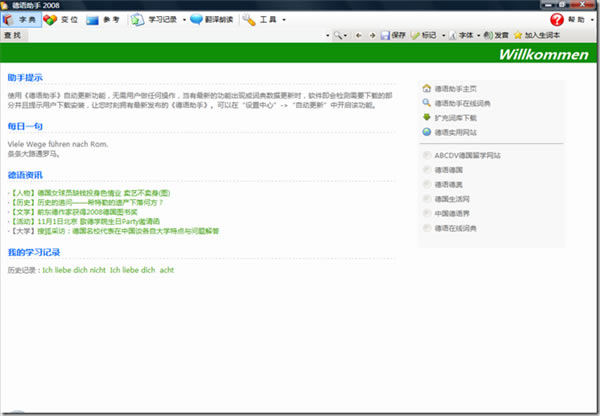Open the 标记 mark dropdown
600x416 pixels.
[444, 36]
